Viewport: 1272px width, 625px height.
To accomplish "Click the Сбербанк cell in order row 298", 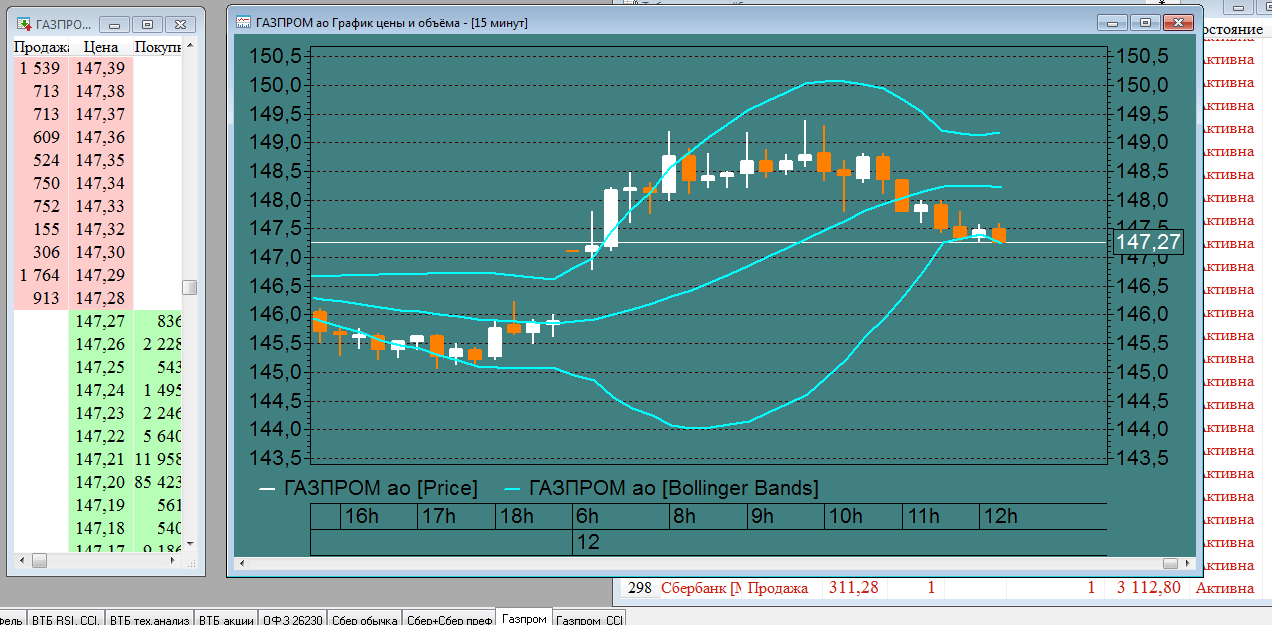I will point(700,588).
